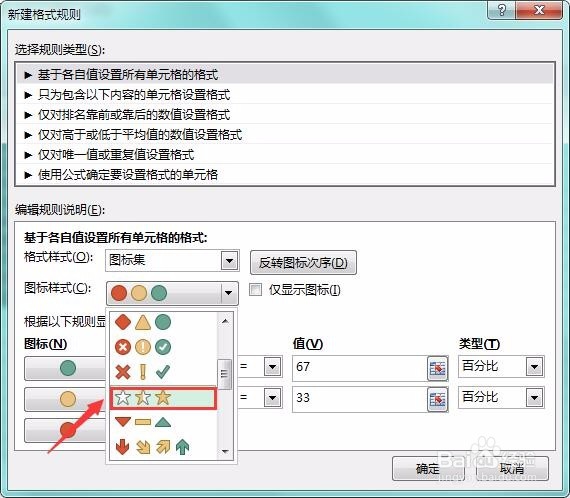This screenshot has width=570, height=498.
Task: Cancel with the 取消 button
Action: pos(512,469)
